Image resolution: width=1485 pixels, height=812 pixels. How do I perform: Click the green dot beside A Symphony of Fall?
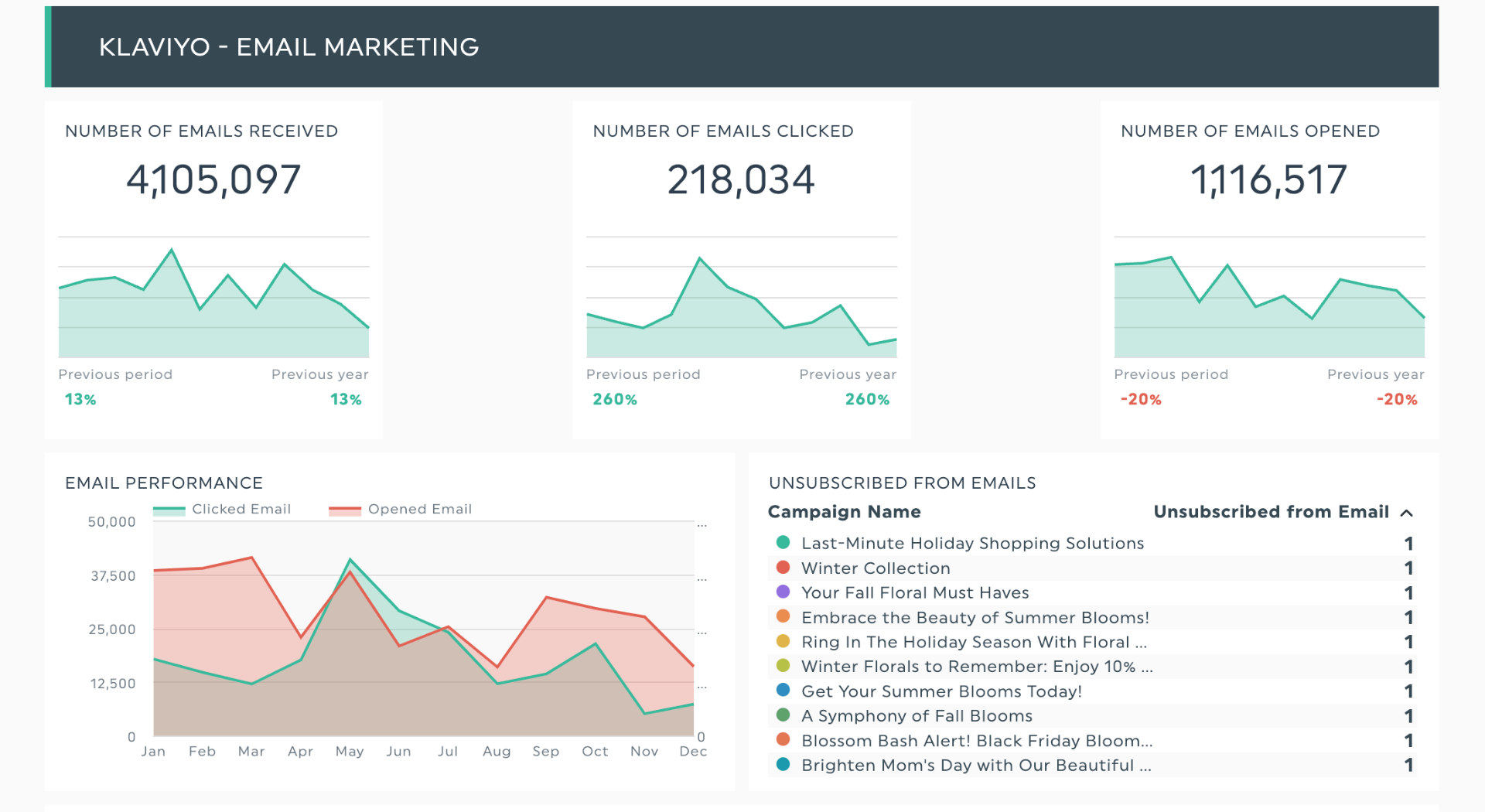pyautogui.click(x=783, y=715)
